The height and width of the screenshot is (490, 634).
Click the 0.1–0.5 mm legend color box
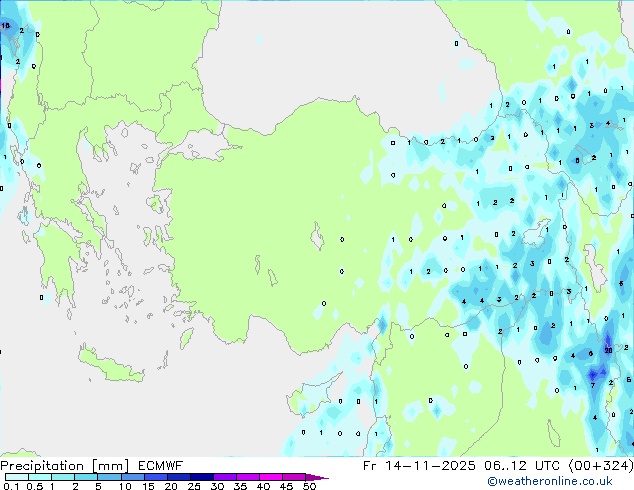point(17,477)
